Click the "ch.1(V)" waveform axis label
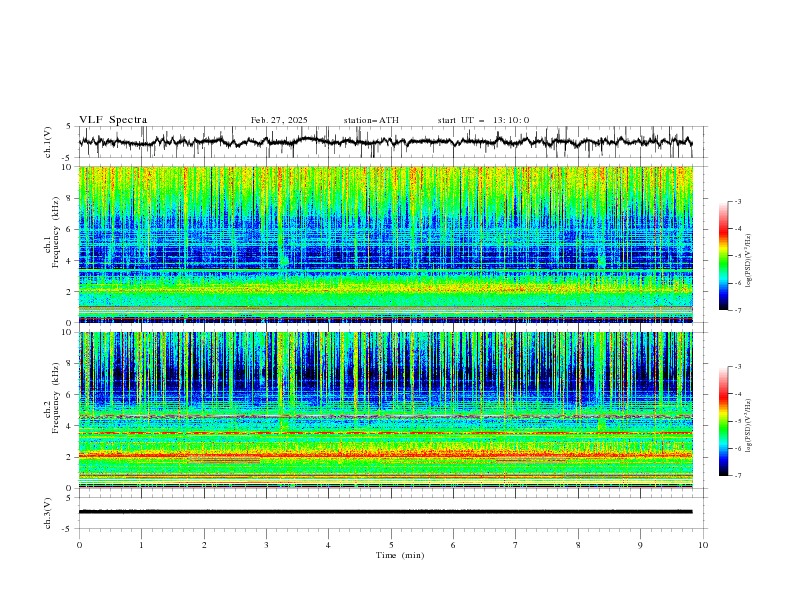This screenshot has height=612, width=792. point(48,142)
